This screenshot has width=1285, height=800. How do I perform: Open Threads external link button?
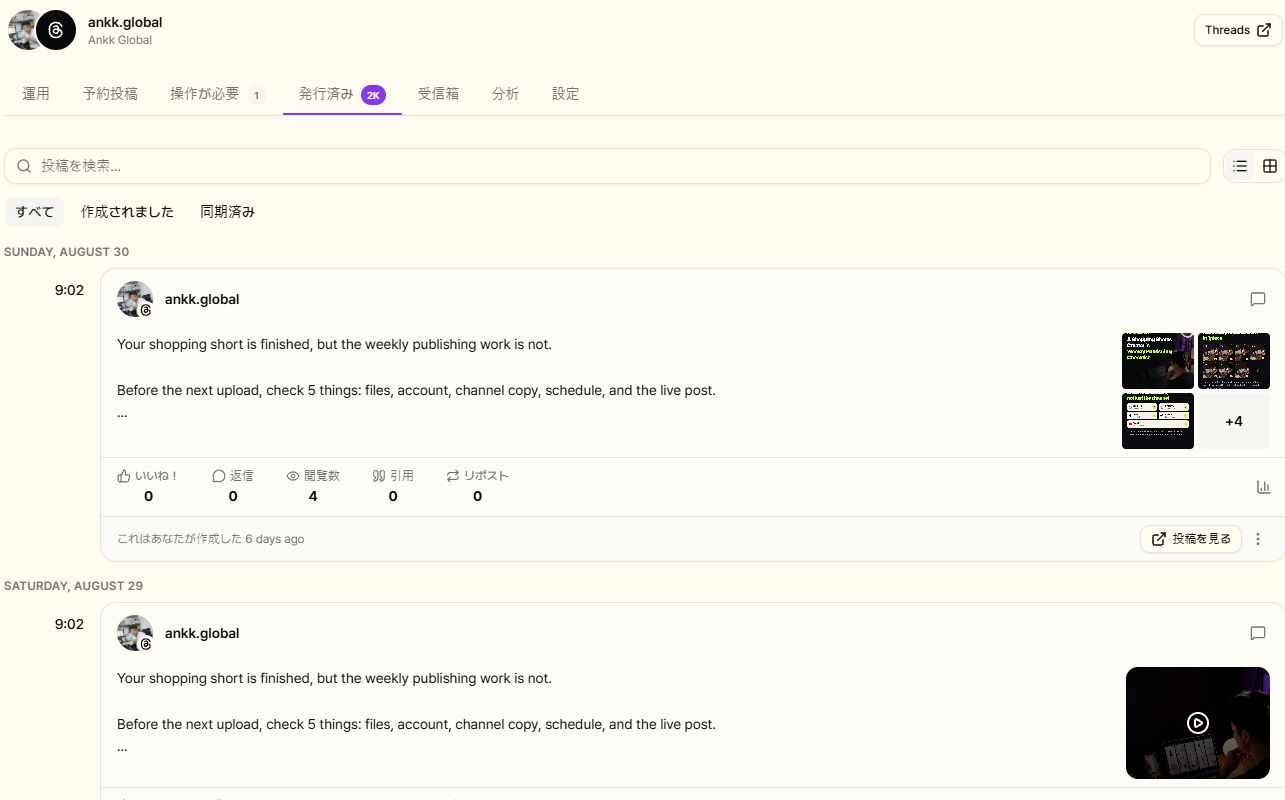(1238, 30)
